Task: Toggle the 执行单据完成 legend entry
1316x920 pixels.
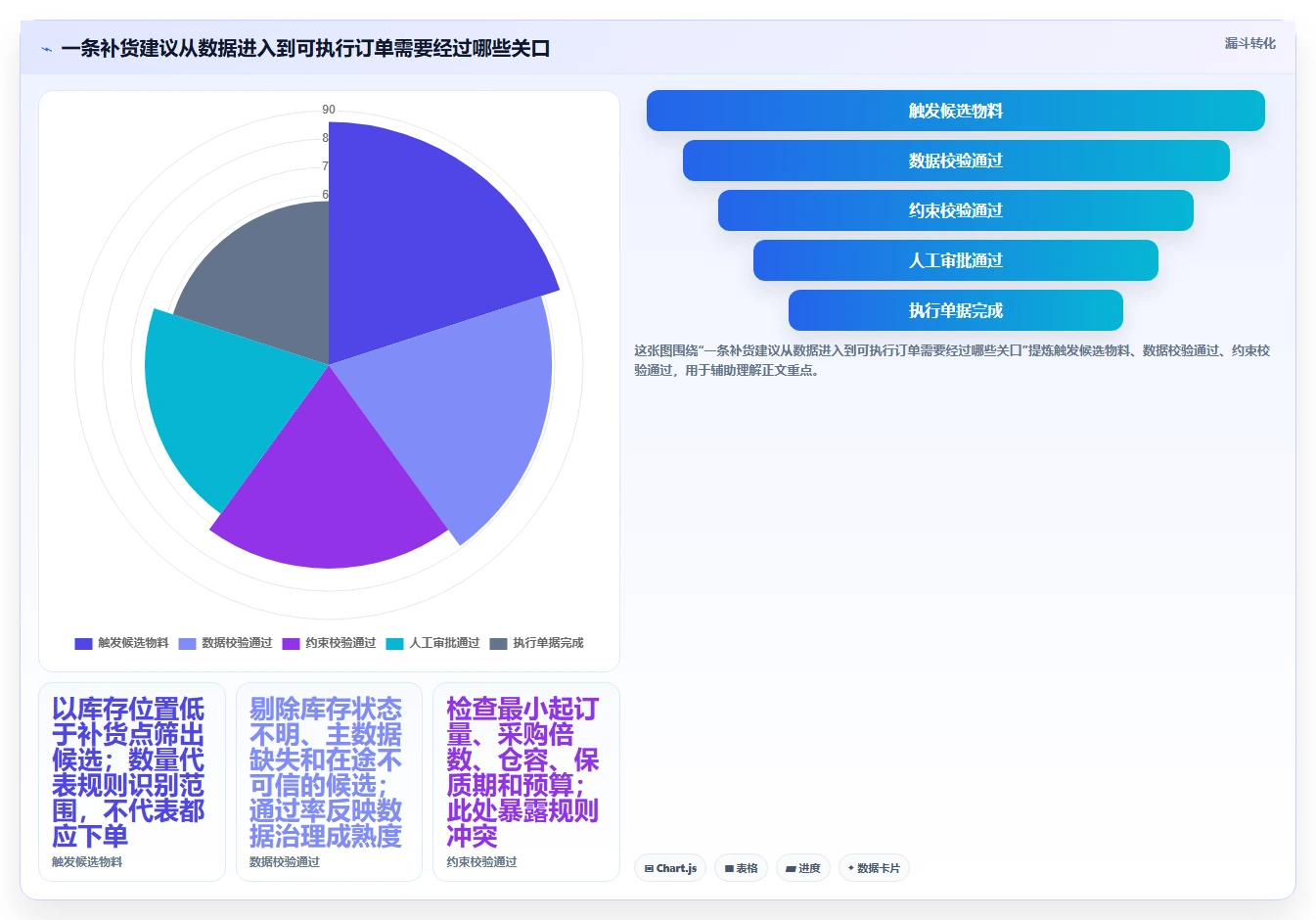Action: (x=536, y=643)
